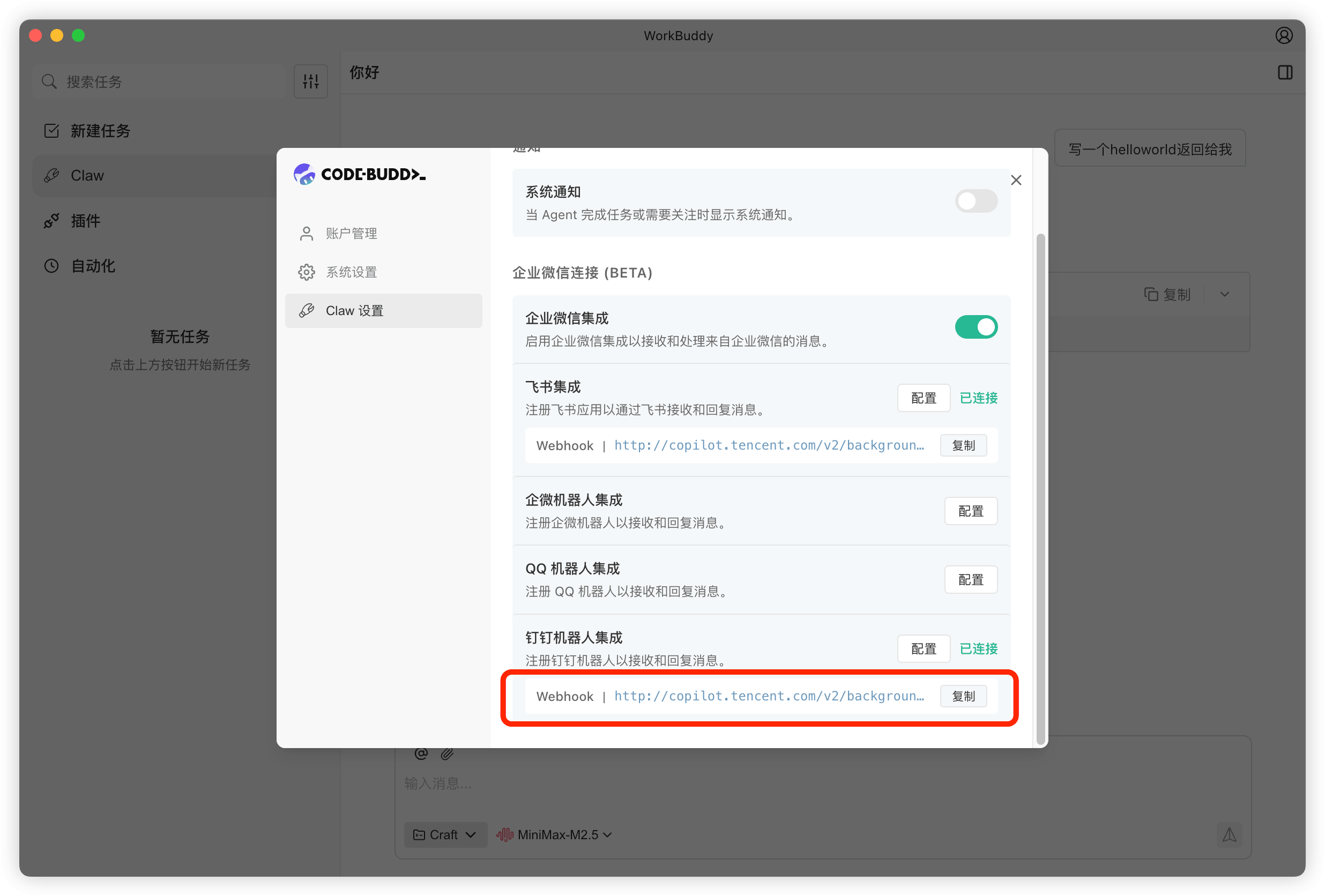Enable the 系统通知 switch

pos(976,201)
